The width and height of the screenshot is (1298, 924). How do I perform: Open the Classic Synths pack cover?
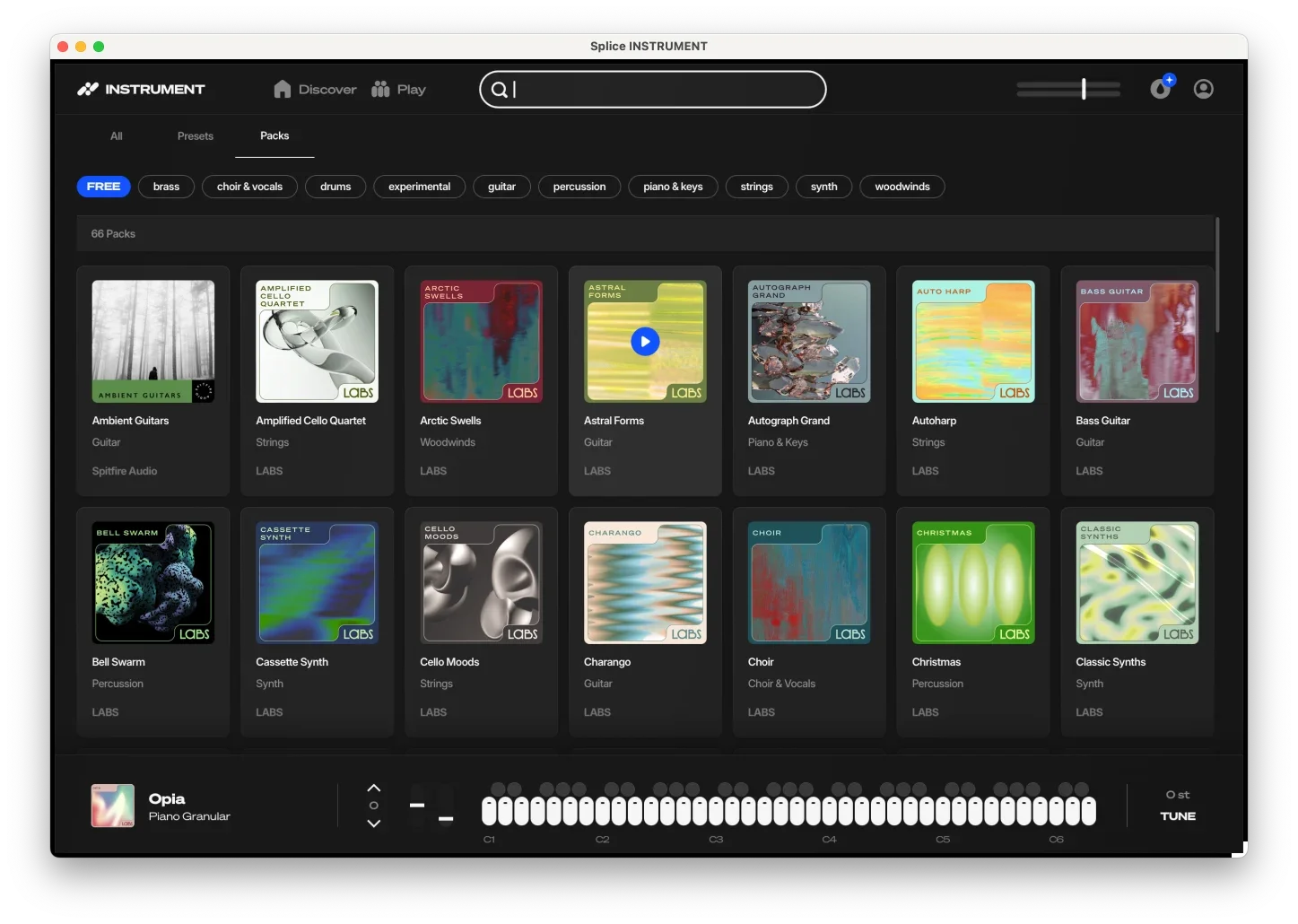click(1137, 583)
